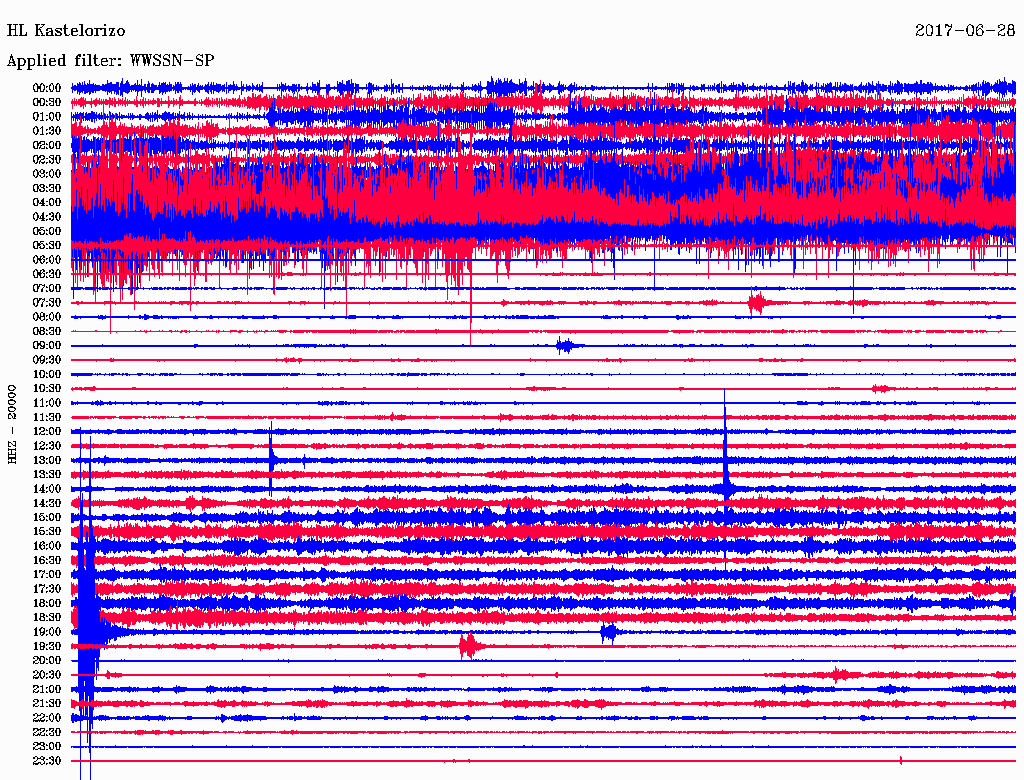The height and width of the screenshot is (780, 1024).
Task: Click the 07:30 time label
Action: point(47,302)
